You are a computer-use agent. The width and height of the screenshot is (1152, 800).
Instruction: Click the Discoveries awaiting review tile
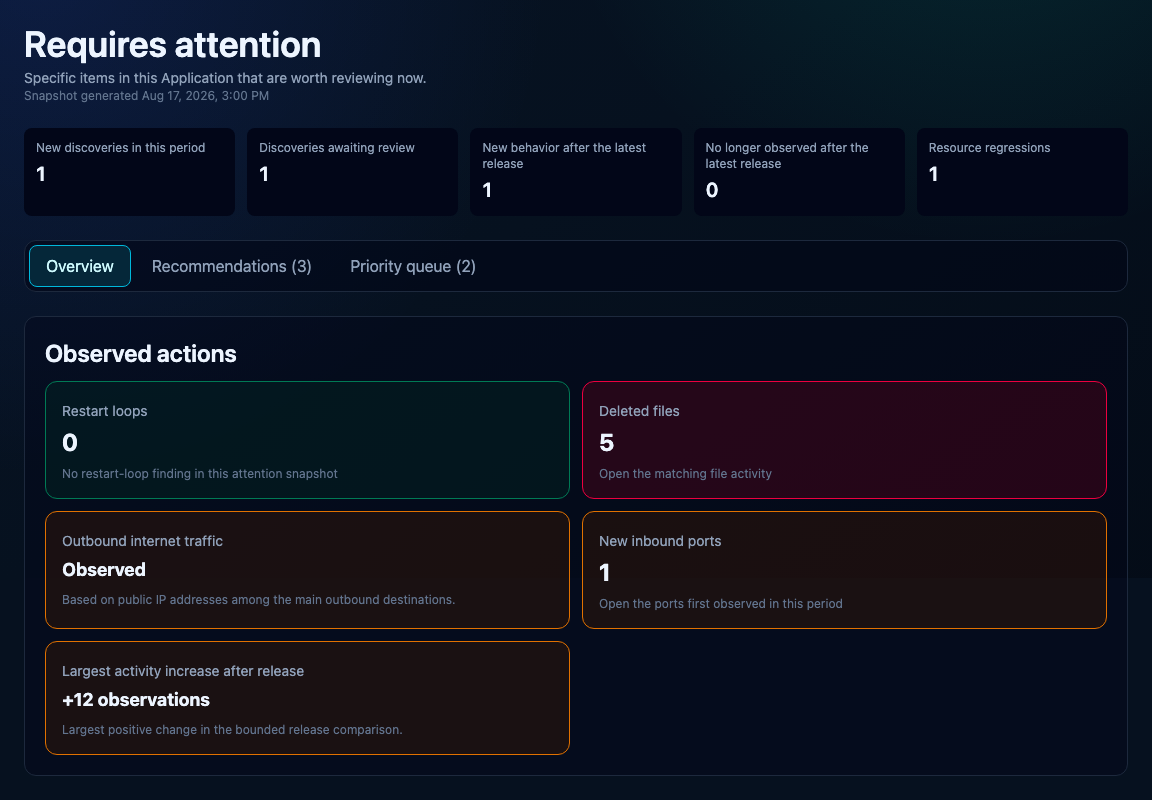pos(353,172)
